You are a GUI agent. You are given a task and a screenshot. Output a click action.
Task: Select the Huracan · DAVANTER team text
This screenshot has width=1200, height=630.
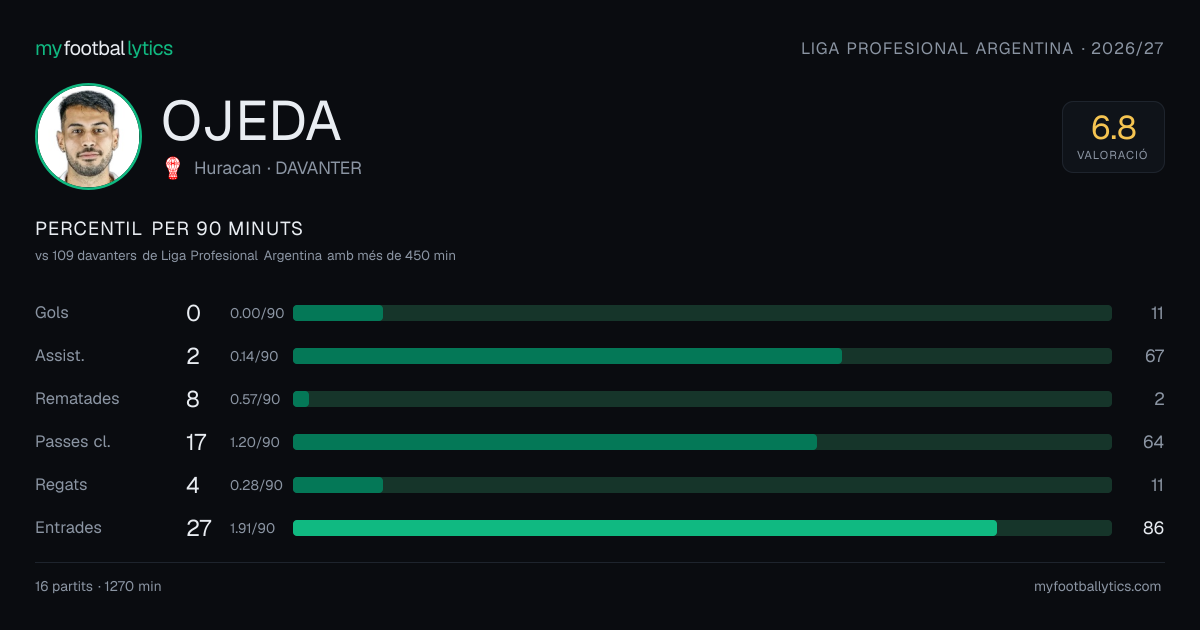click(278, 168)
